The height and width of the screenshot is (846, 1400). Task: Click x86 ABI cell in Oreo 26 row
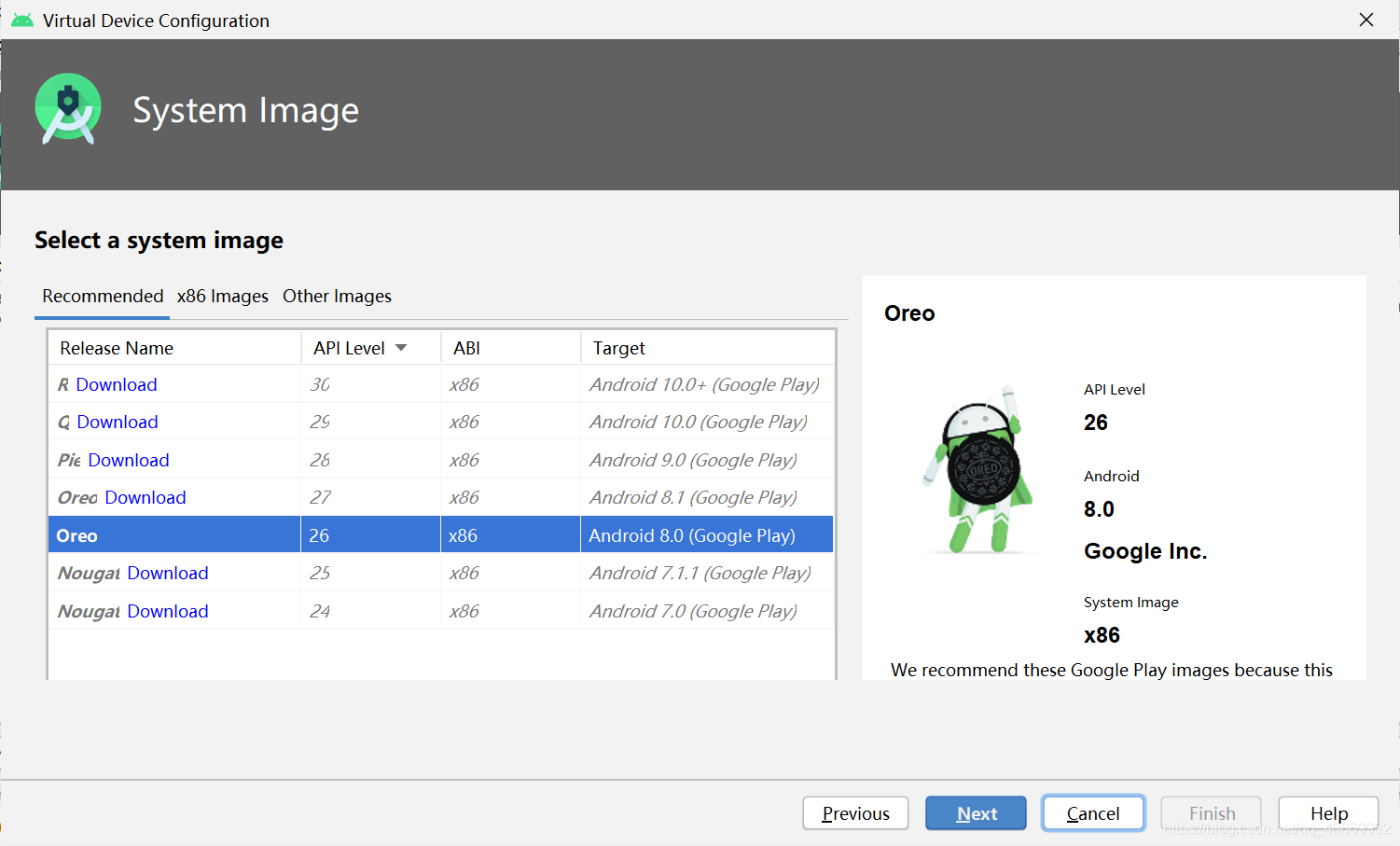tap(510, 535)
